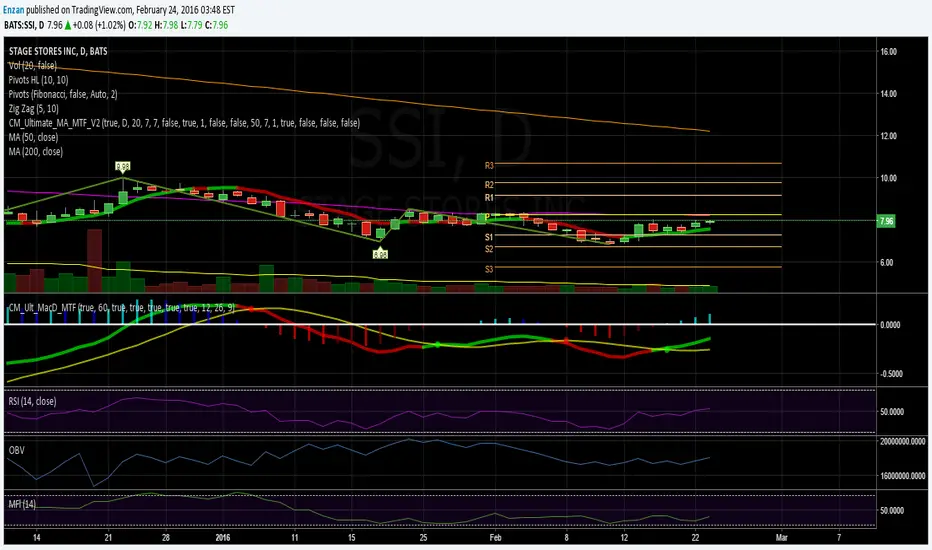Click the 8 date label on time axis
The image size is (932, 550).
(566, 538)
